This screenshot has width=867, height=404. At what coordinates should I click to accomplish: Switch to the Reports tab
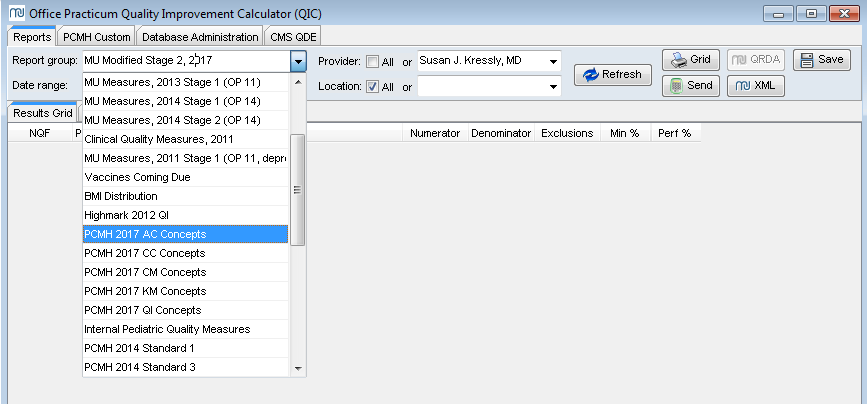(x=32, y=37)
